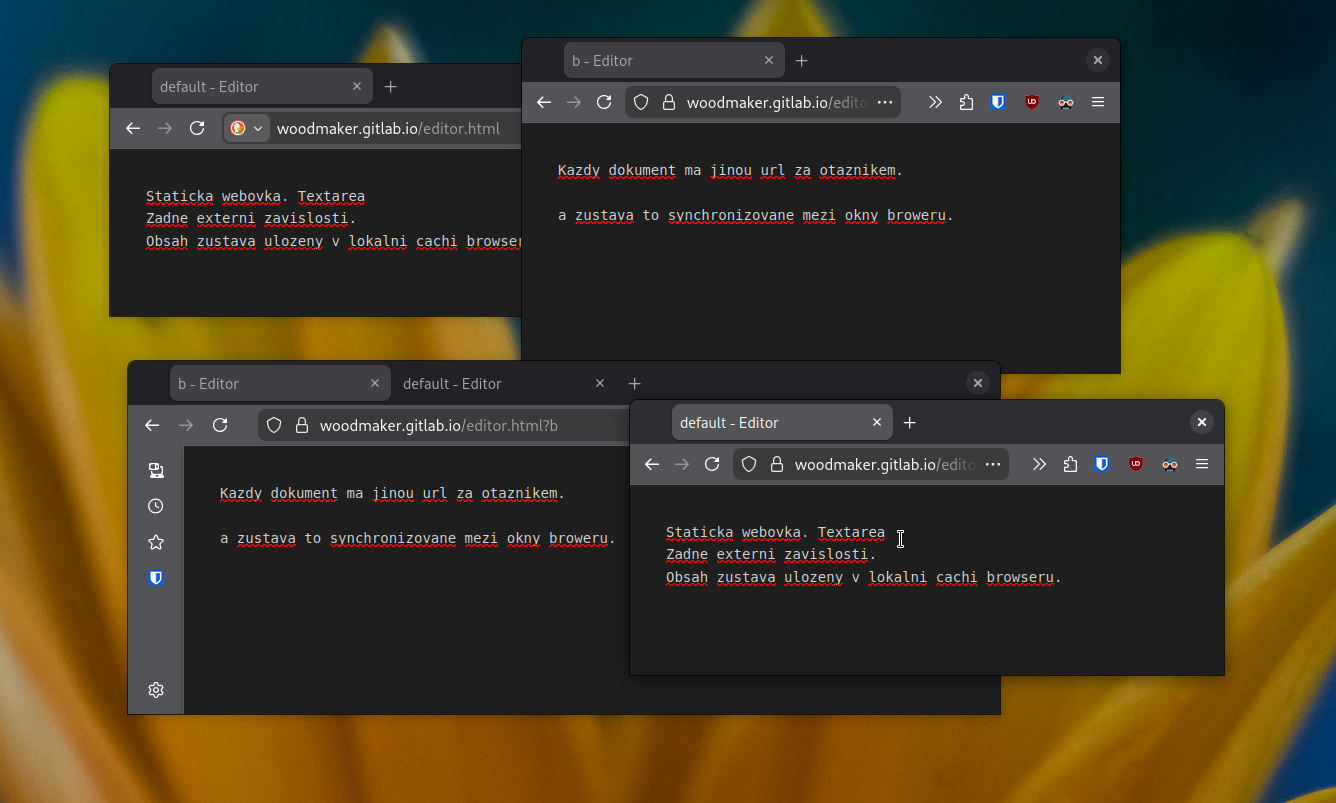Open the History sidebar clock icon
Screen dimensions: 1336x803
coord(156,506)
